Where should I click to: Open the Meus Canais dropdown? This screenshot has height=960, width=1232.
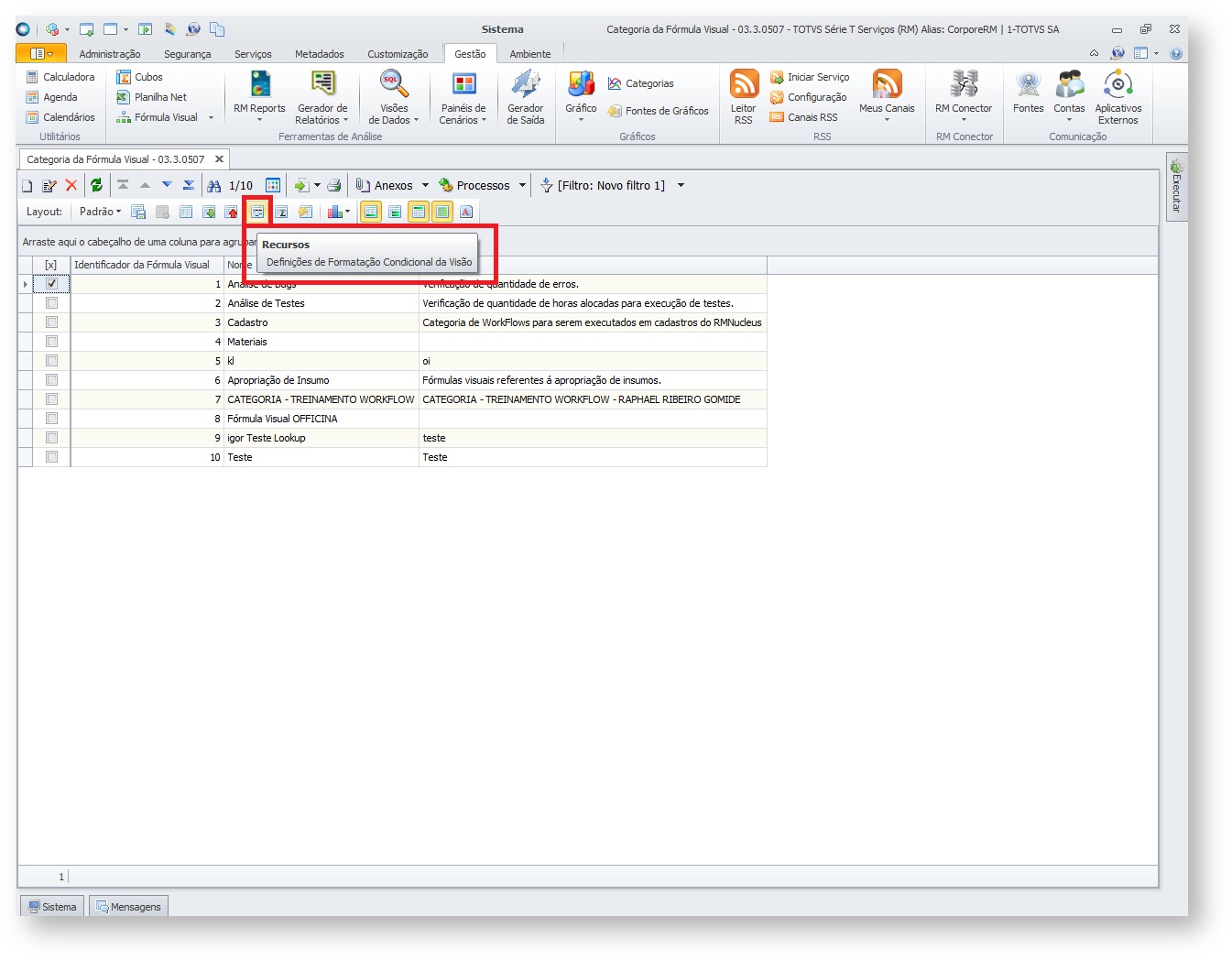[x=887, y=120]
